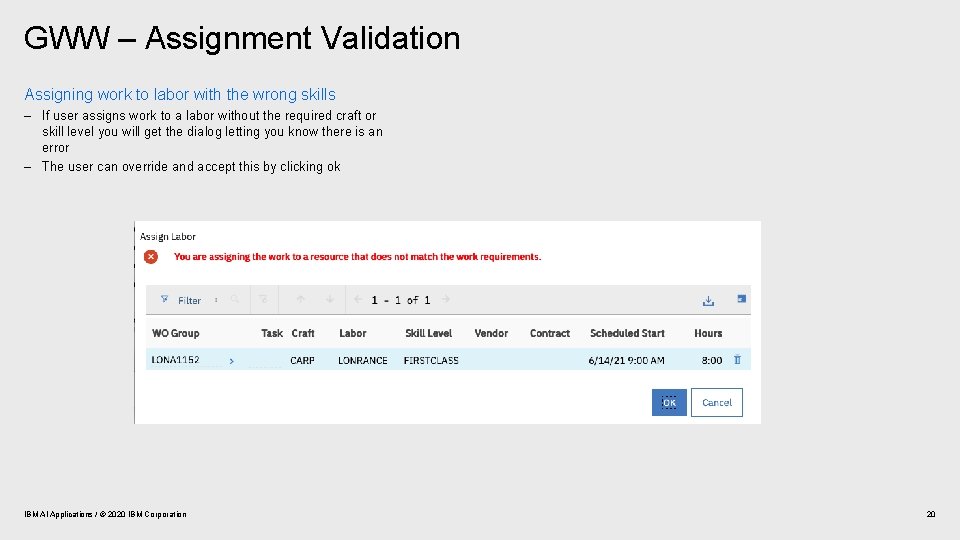The height and width of the screenshot is (540, 960).
Task: Click the download table icon
Action: click(708, 301)
